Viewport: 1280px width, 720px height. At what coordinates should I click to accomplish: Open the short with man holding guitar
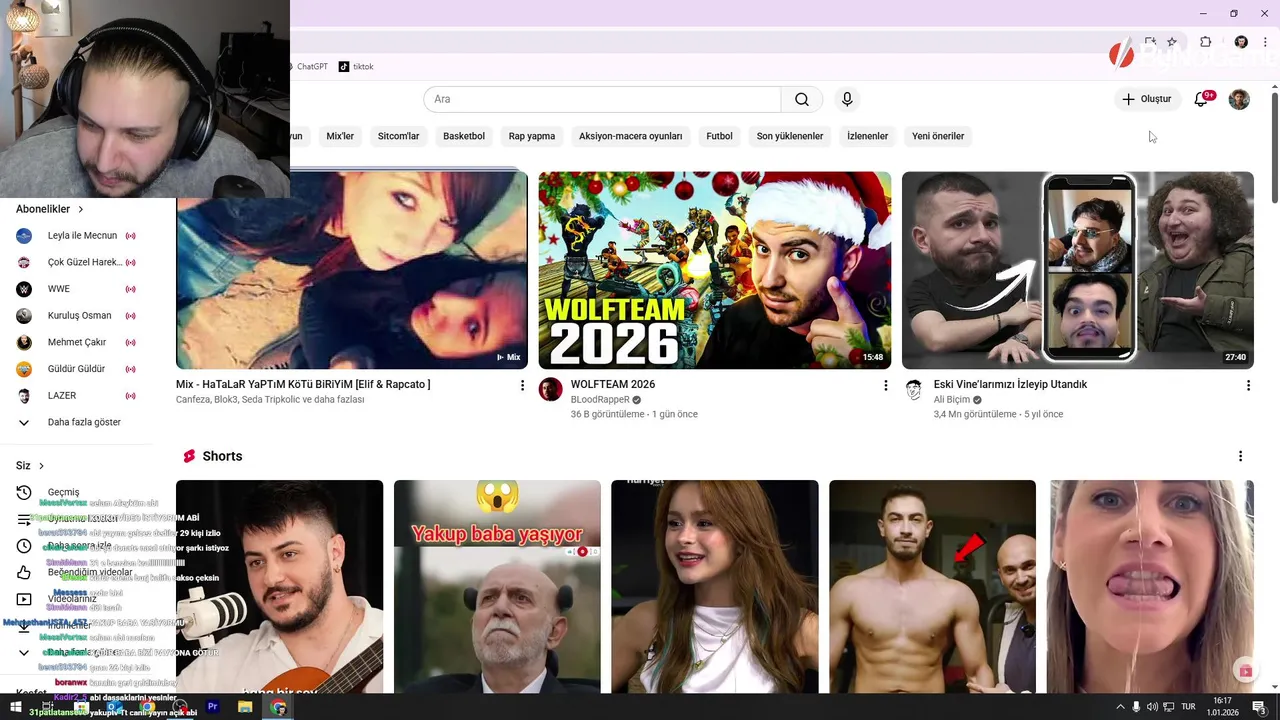(x=279, y=587)
